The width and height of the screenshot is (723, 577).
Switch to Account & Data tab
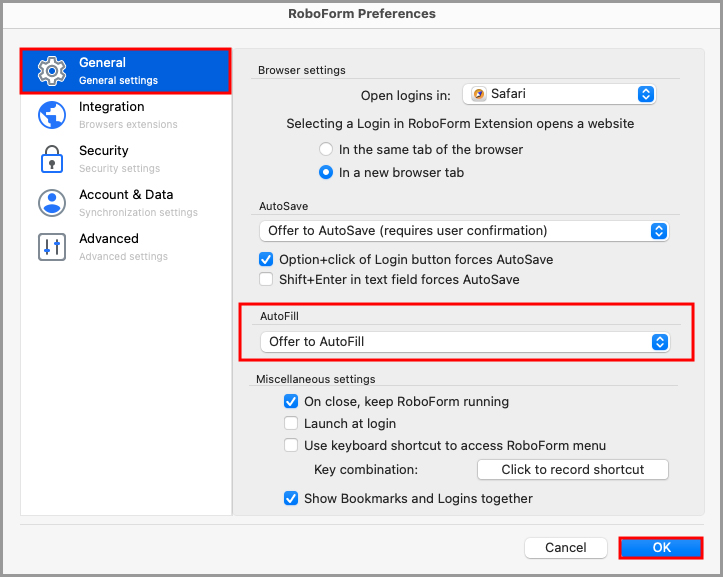(x=125, y=203)
